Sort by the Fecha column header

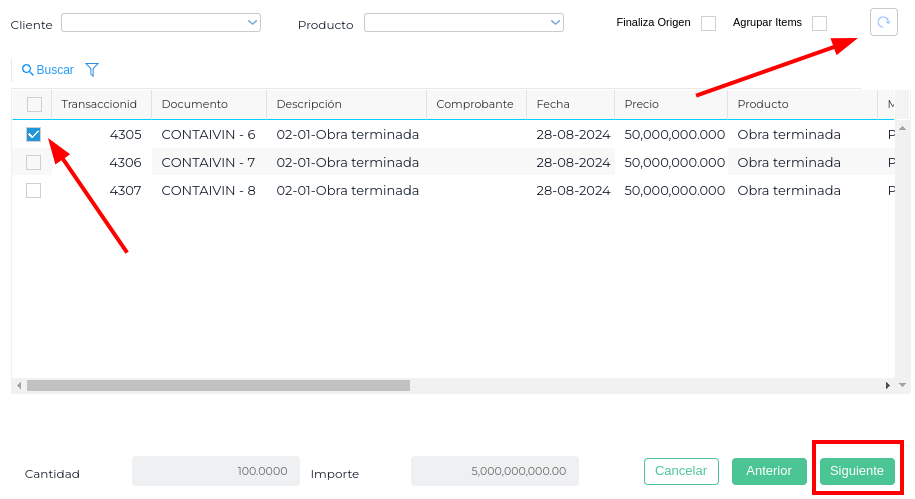pos(553,104)
